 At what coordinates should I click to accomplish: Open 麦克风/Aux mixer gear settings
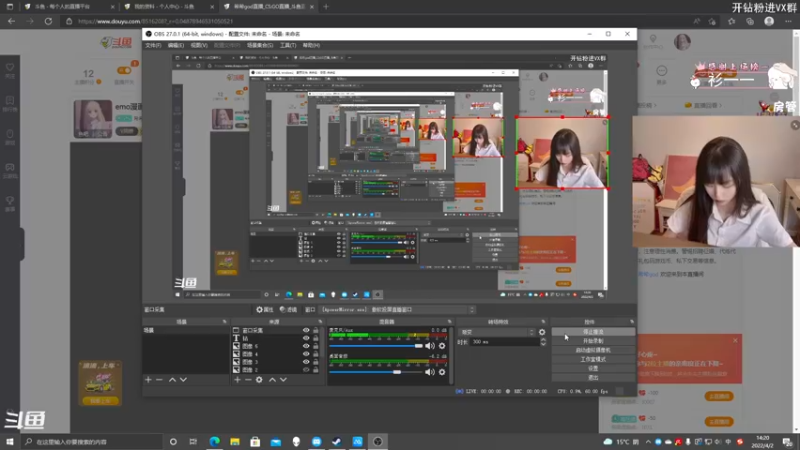pos(442,346)
